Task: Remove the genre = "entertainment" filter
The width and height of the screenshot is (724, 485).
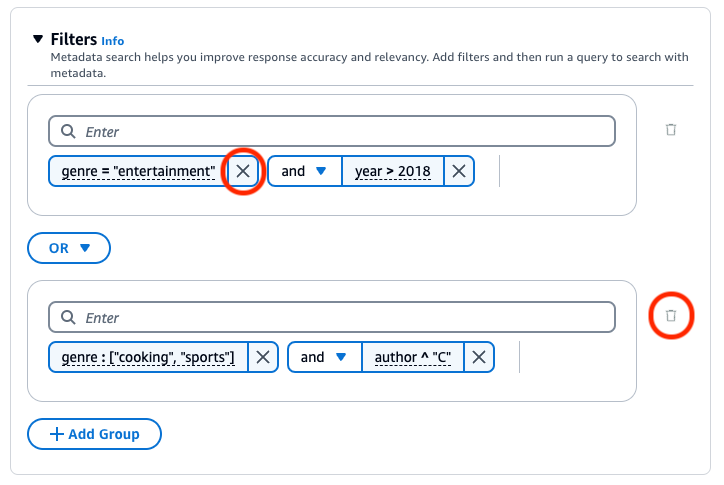Action: [242, 171]
